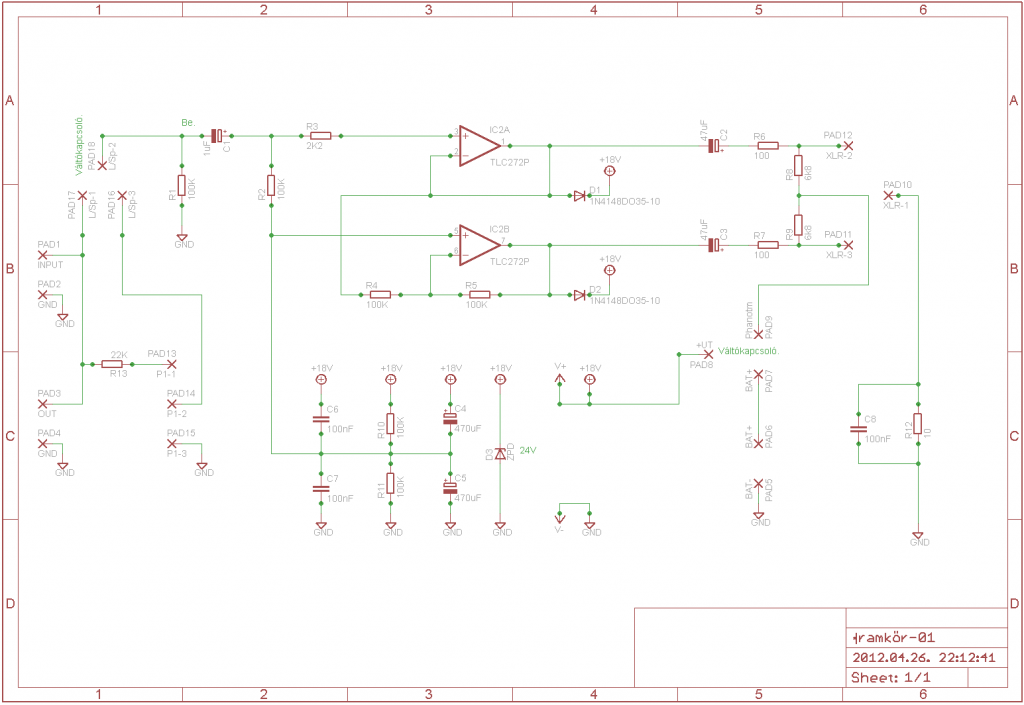The image size is (1024, 705).
Task: Click the 'Be.' input label
Action: (x=188, y=123)
